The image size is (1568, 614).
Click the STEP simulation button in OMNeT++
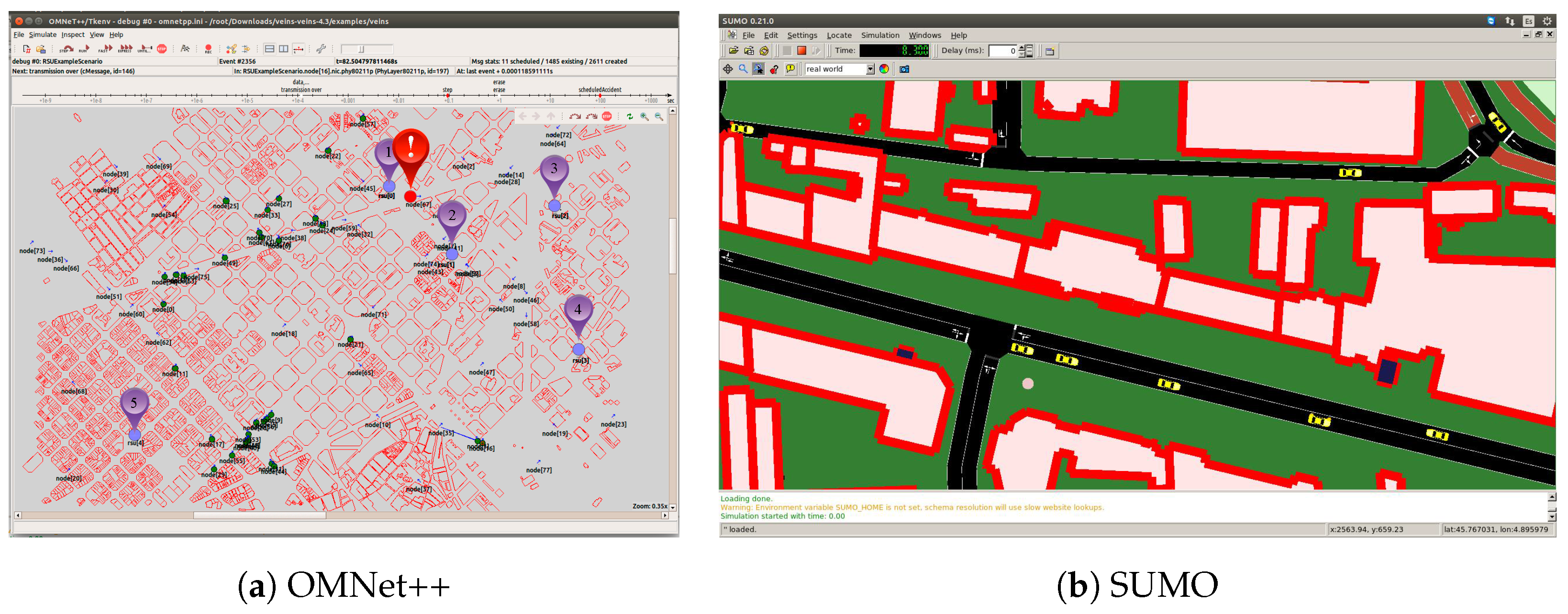pos(67,49)
